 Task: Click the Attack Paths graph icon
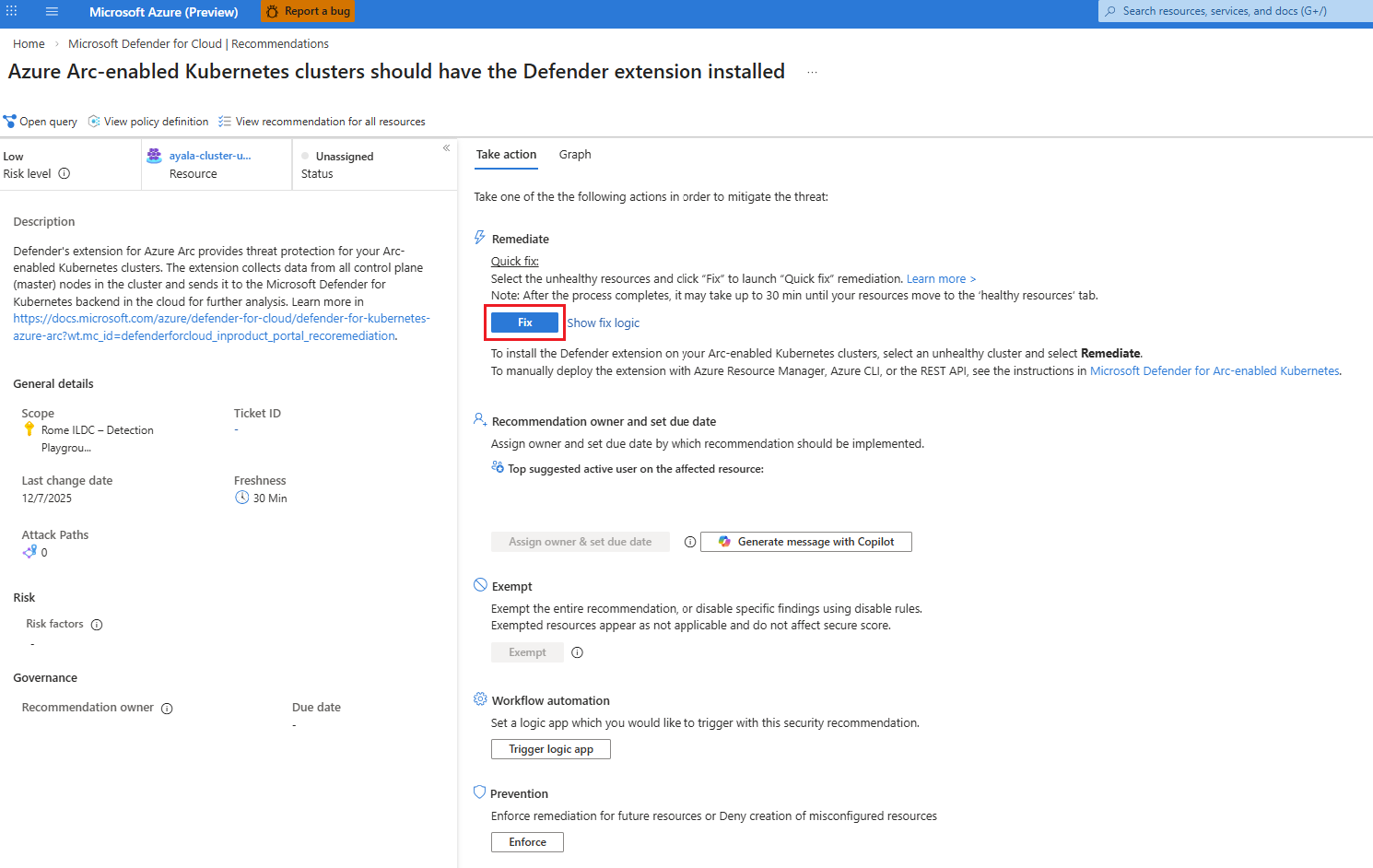pyautogui.click(x=29, y=552)
